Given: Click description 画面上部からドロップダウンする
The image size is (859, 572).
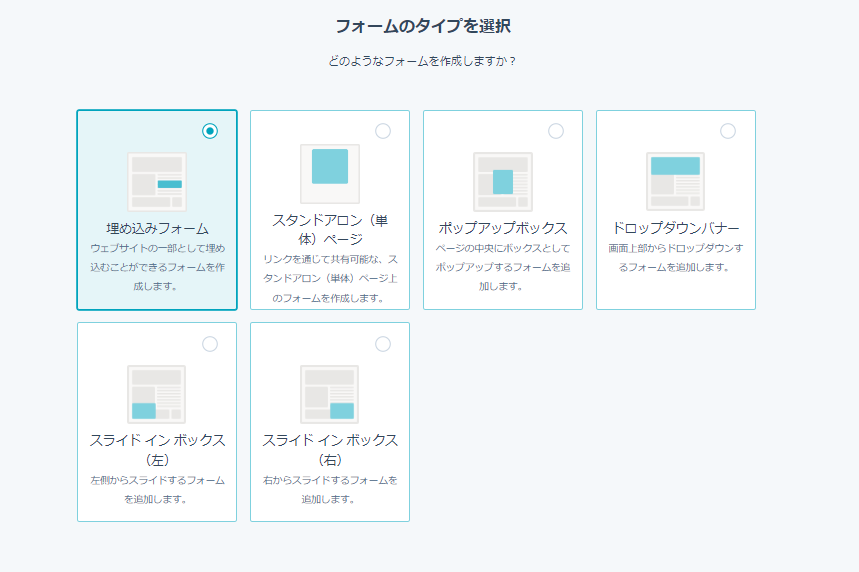Looking at the screenshot, I should point(675,258).
